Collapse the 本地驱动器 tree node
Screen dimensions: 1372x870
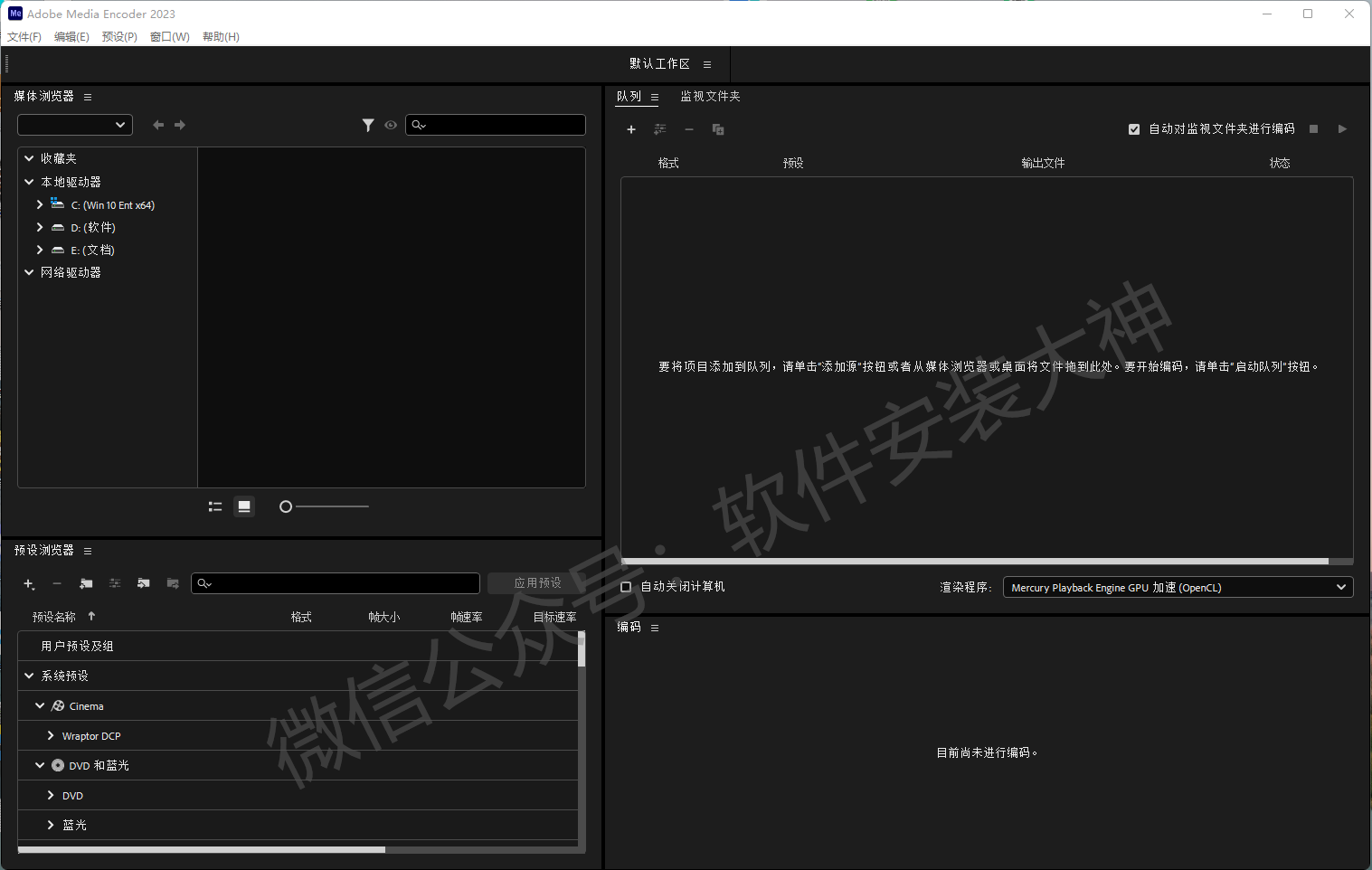(29, 182)
